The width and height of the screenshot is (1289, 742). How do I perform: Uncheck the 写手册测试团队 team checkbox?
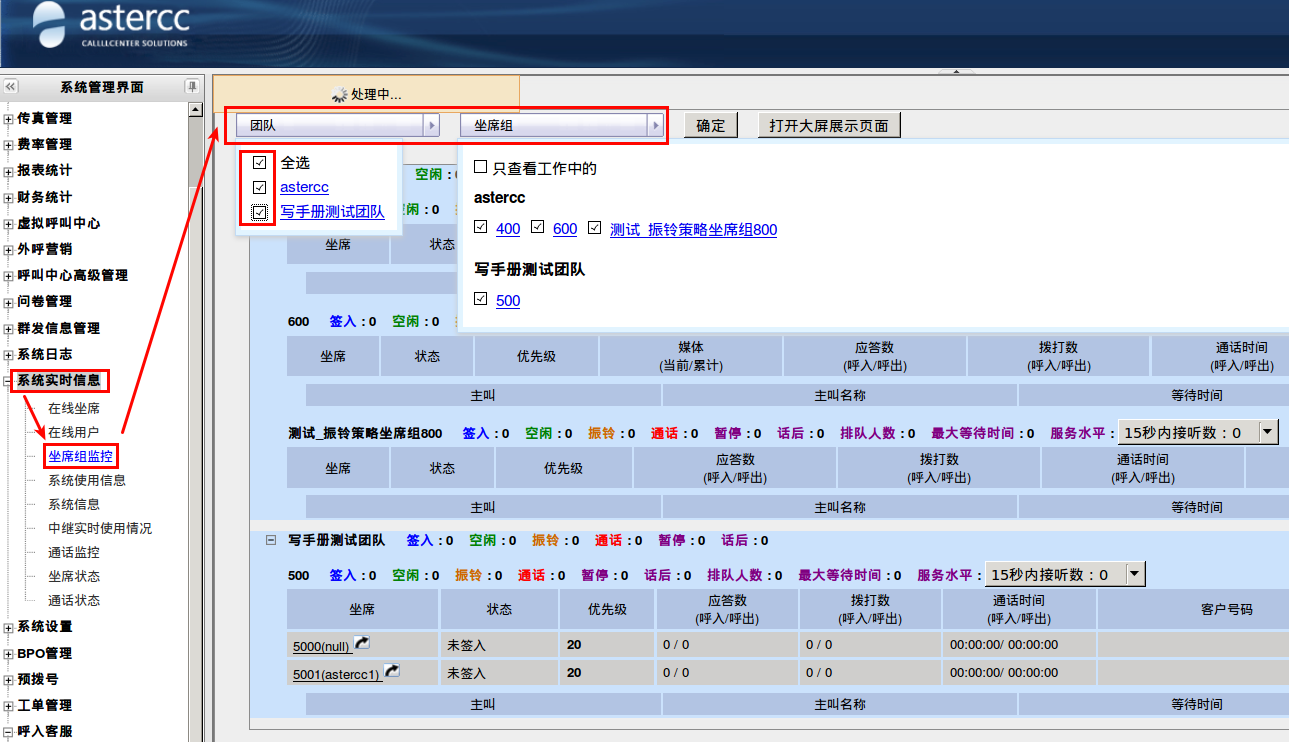pos(260,212)
